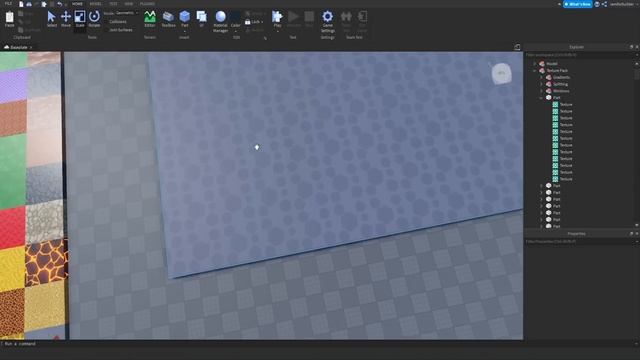Click the viewport toggle icon right of the Baseplate tab
Screen dimensions: 640x360
tap(517, 47)
